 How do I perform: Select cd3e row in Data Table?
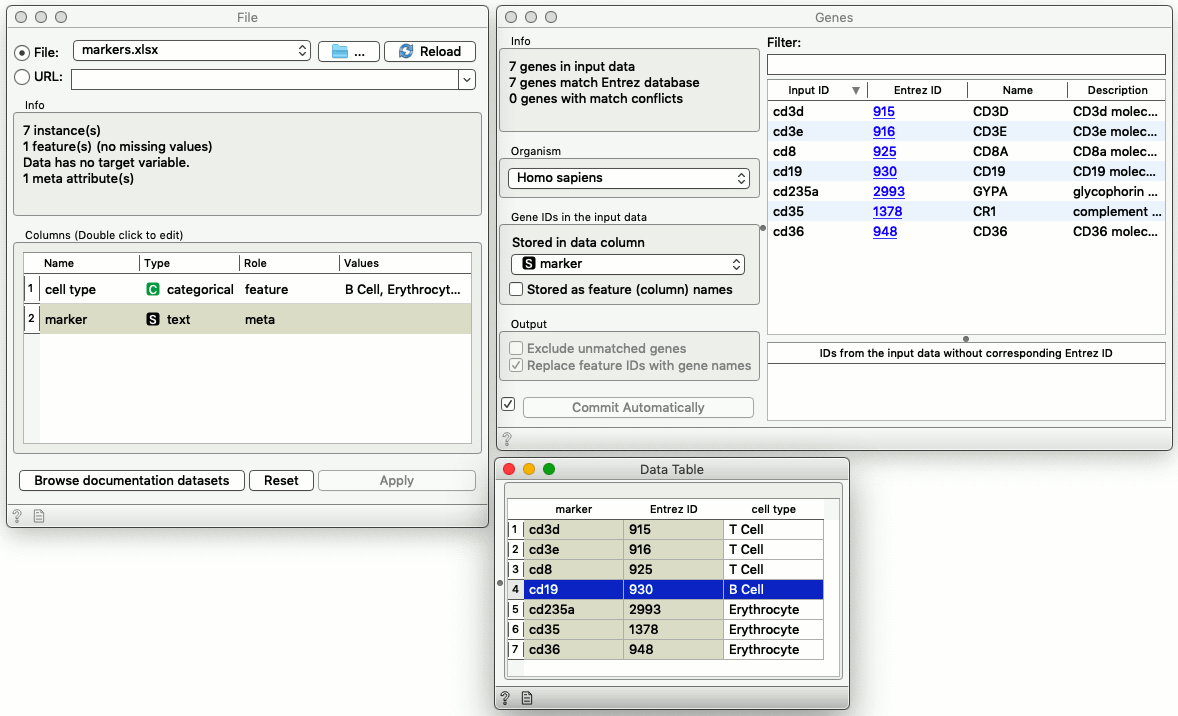666,549
